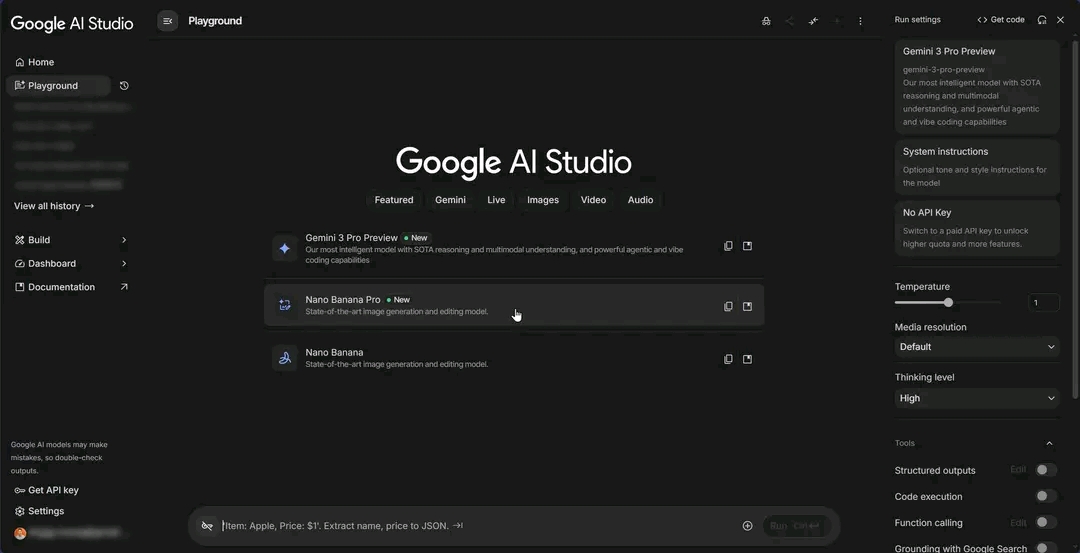Open the Thinking level dropdown
1080x553 pixels.
[977, 398]
